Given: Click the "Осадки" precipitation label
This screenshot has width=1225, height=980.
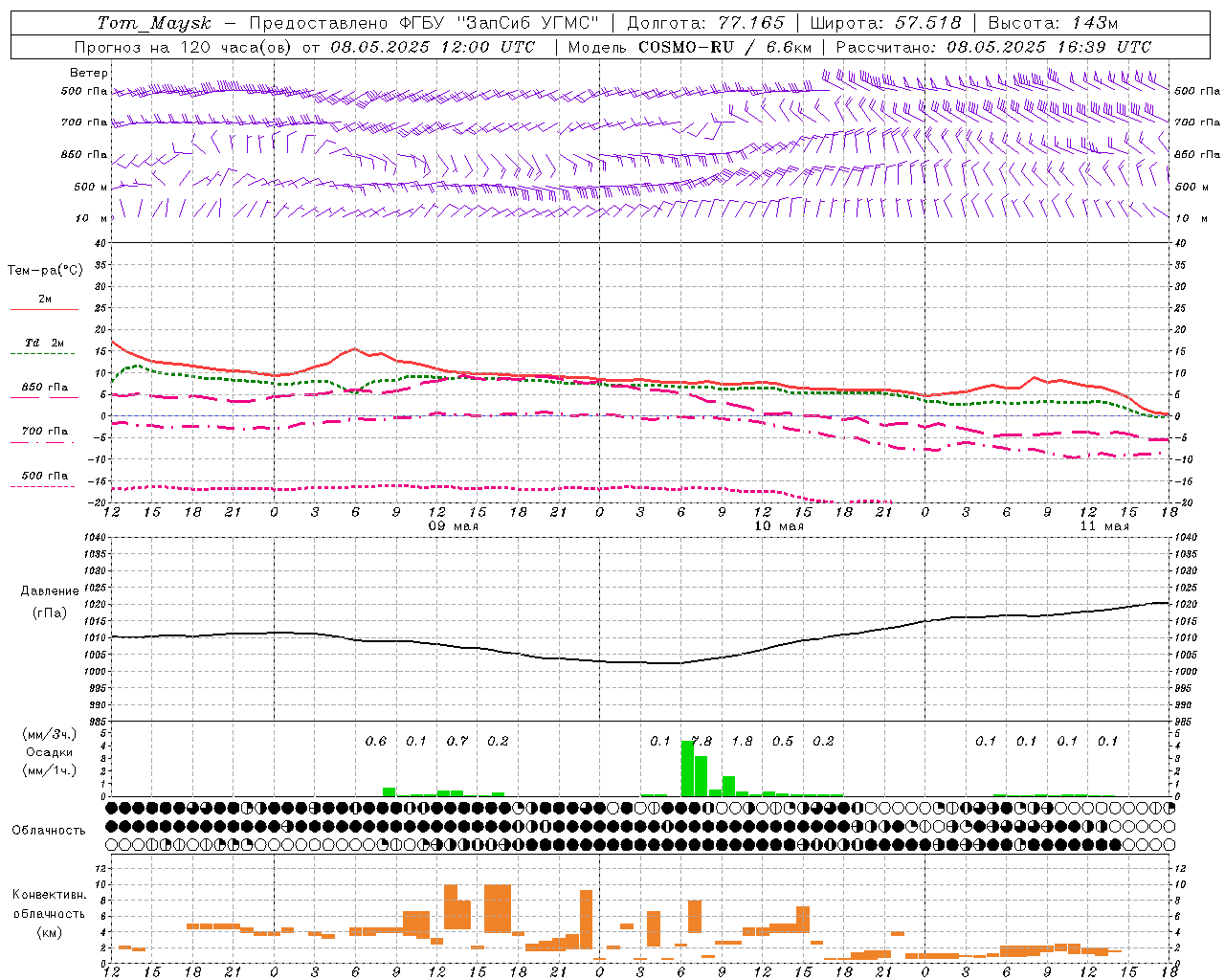Looking at the screenshot, I should pyautogui.click(x=50, y=752).
